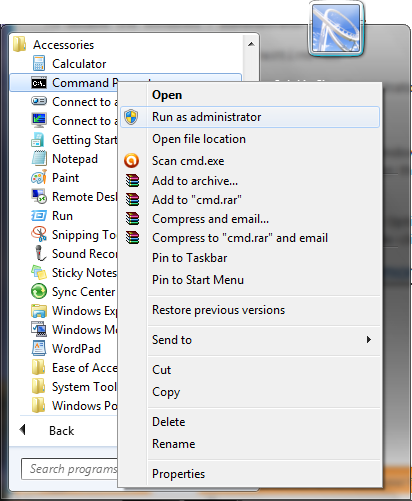Open the Calculator icon in Accessories

tap(39, 63)
